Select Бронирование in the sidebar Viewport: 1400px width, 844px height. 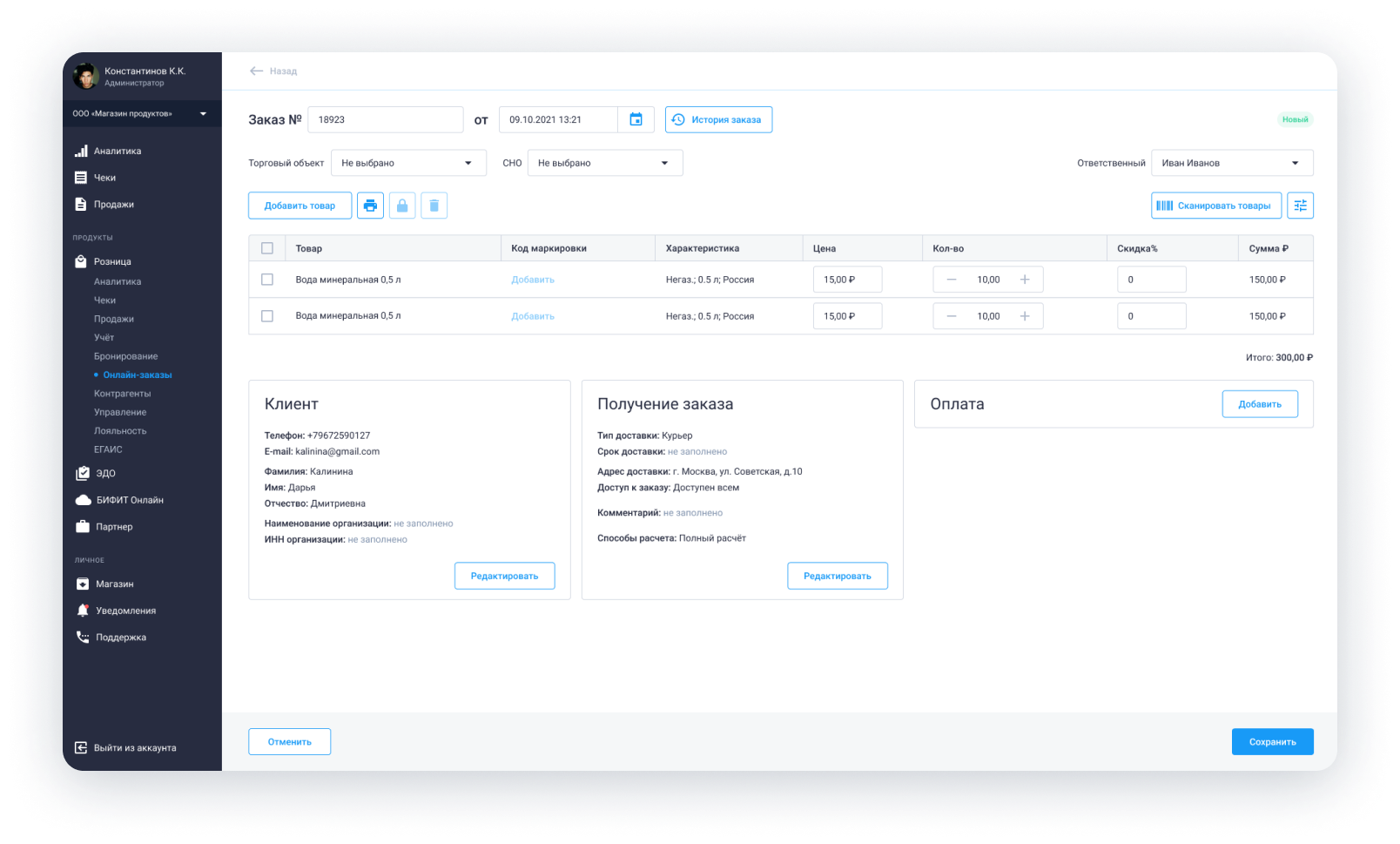[126, 356]
